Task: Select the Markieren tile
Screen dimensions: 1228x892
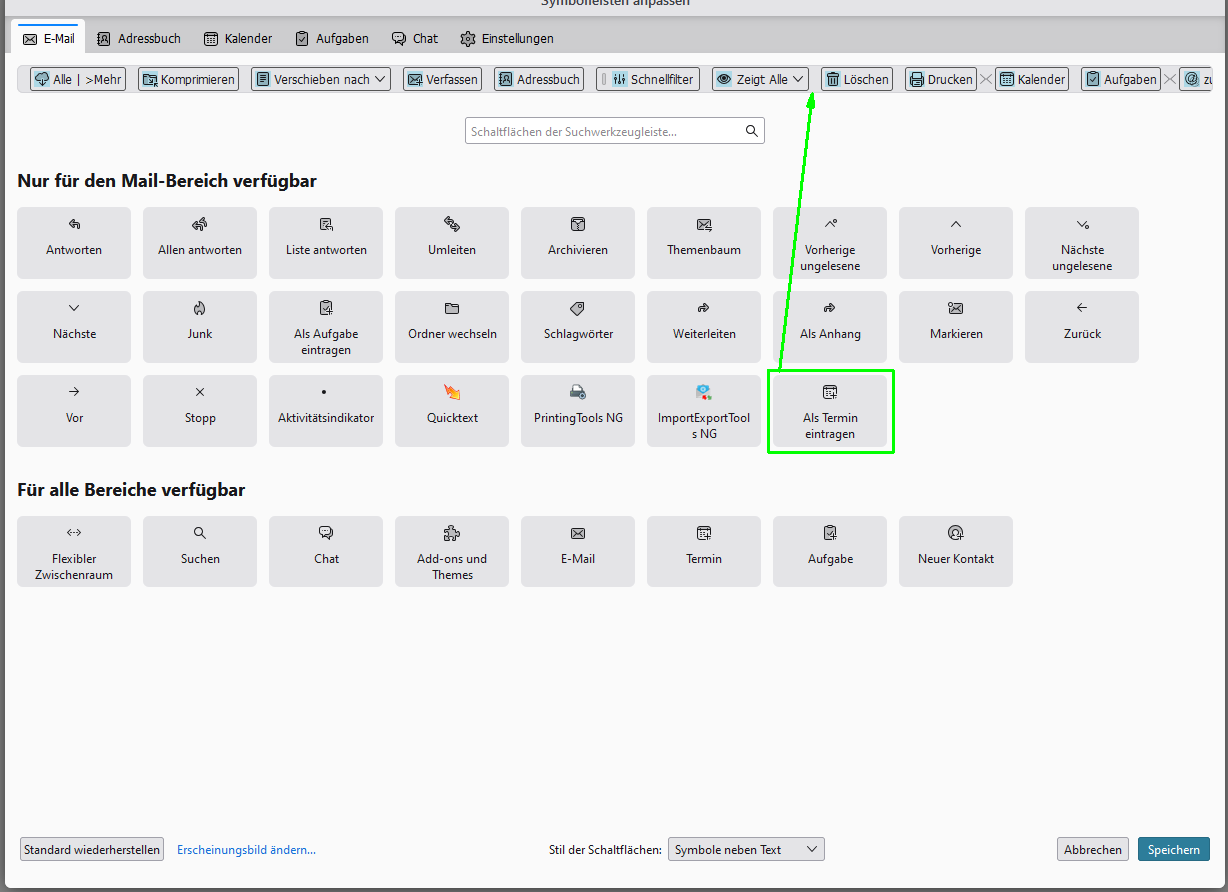Action: (956, 327)
